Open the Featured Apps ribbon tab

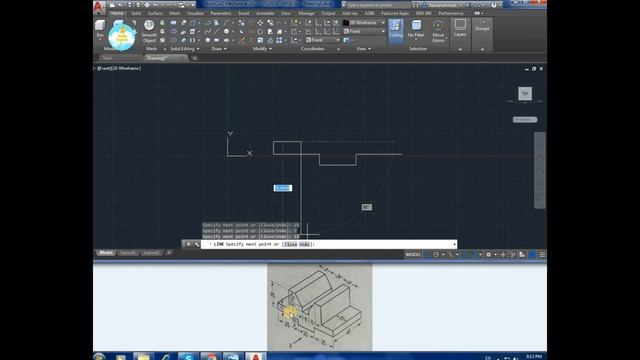click(395, 13)
